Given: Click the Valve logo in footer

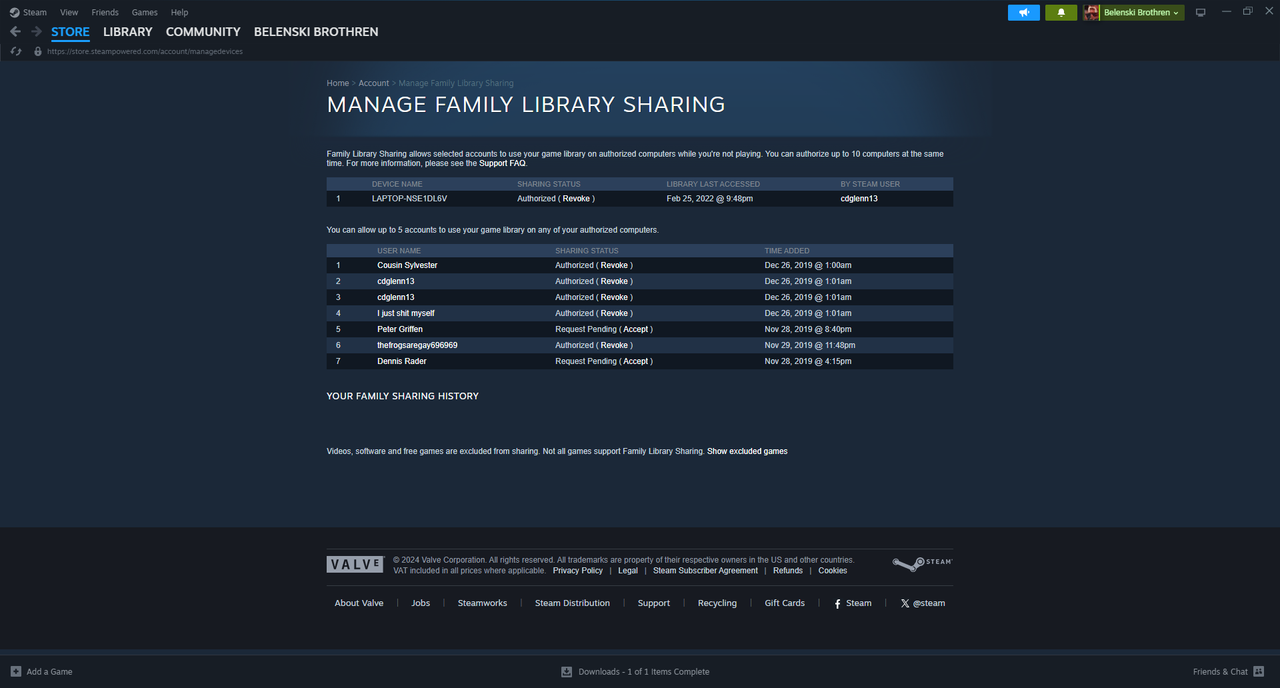Looking at the screenshot, I should click(x=355, y=564).
